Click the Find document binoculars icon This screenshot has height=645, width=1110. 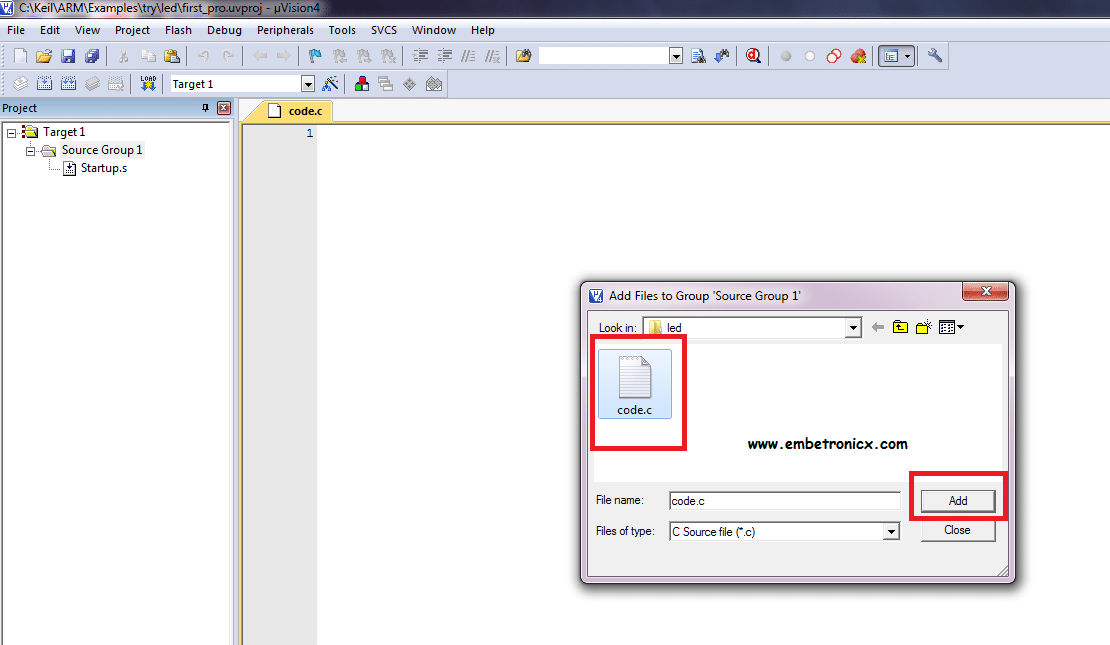pyautogui.click(x=698, y=56)
